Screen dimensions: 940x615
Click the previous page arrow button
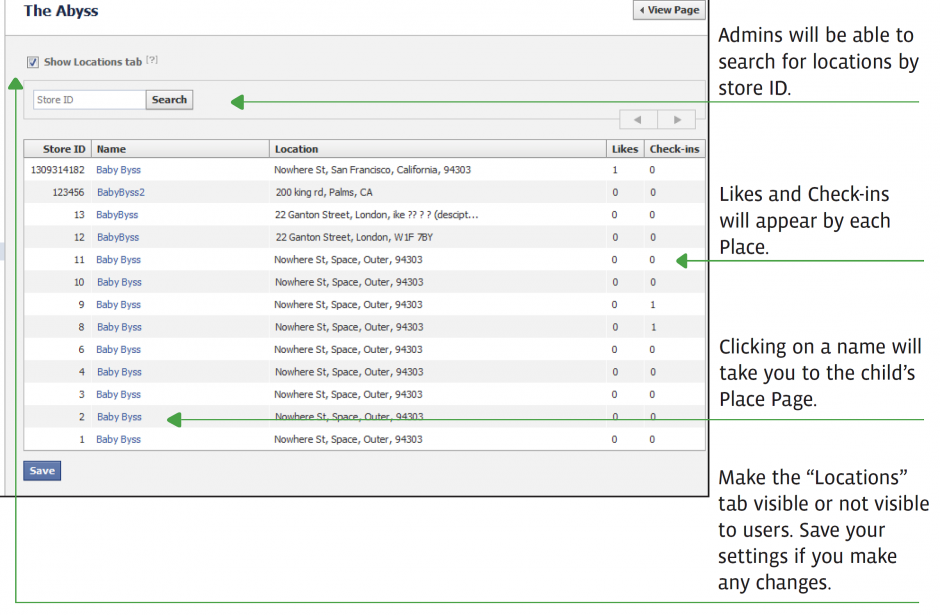click(x=638, y=119)
